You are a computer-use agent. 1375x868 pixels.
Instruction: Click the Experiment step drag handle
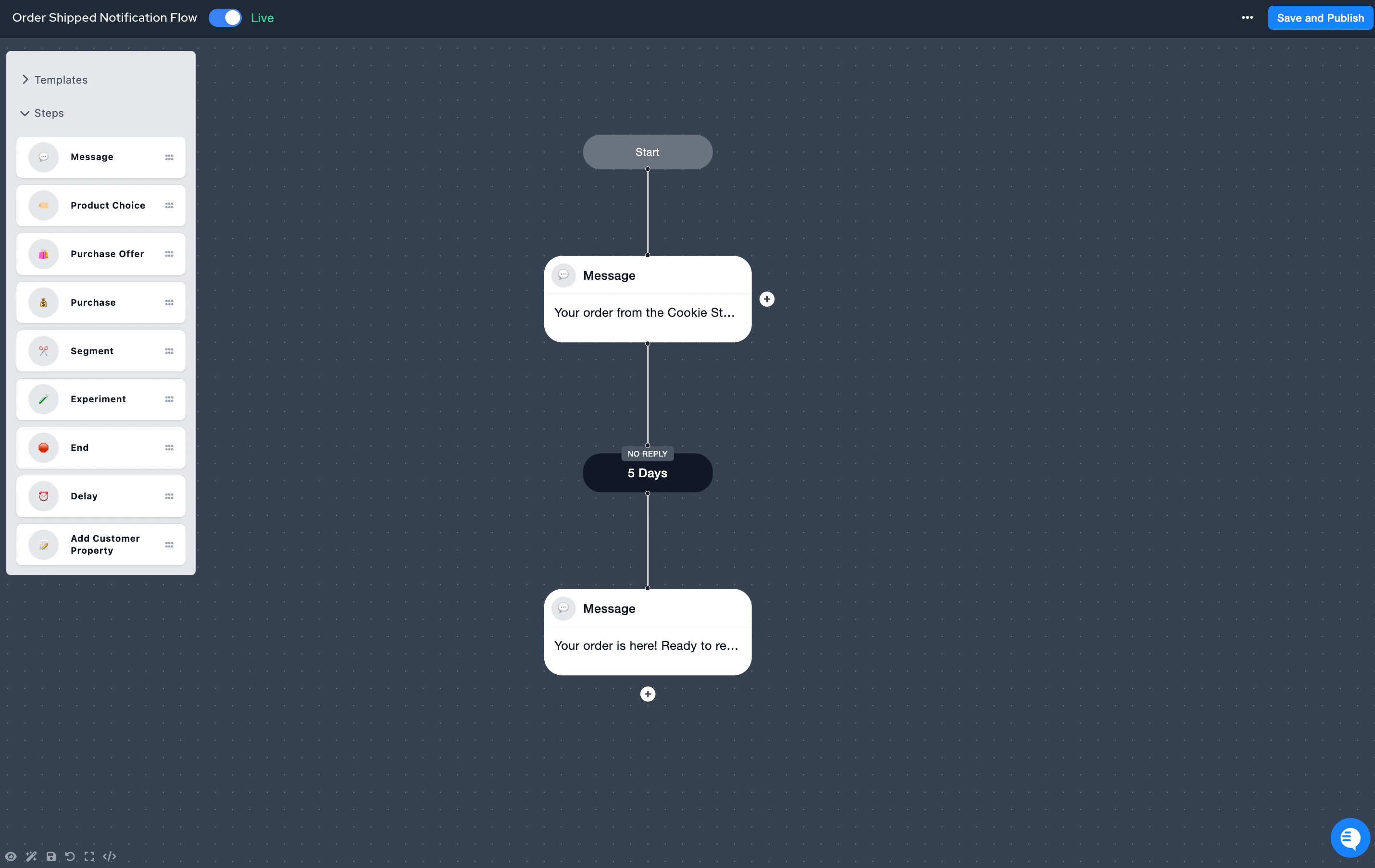[169, 399]
